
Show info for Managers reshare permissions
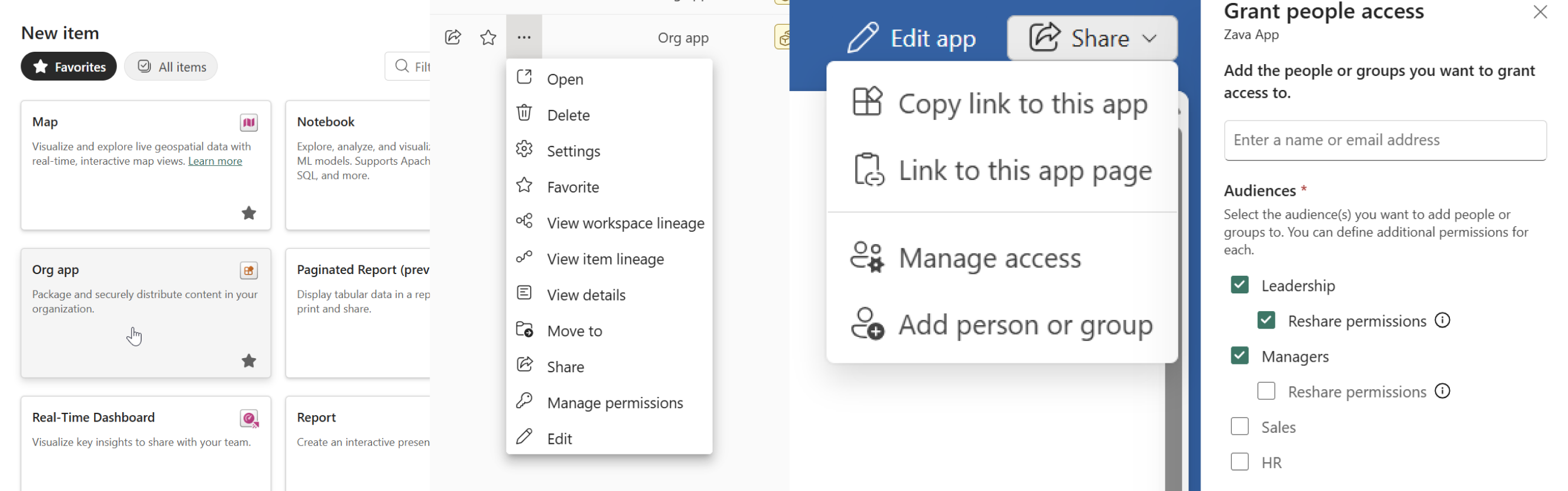pyautogui.click(x=1442, y=391)
